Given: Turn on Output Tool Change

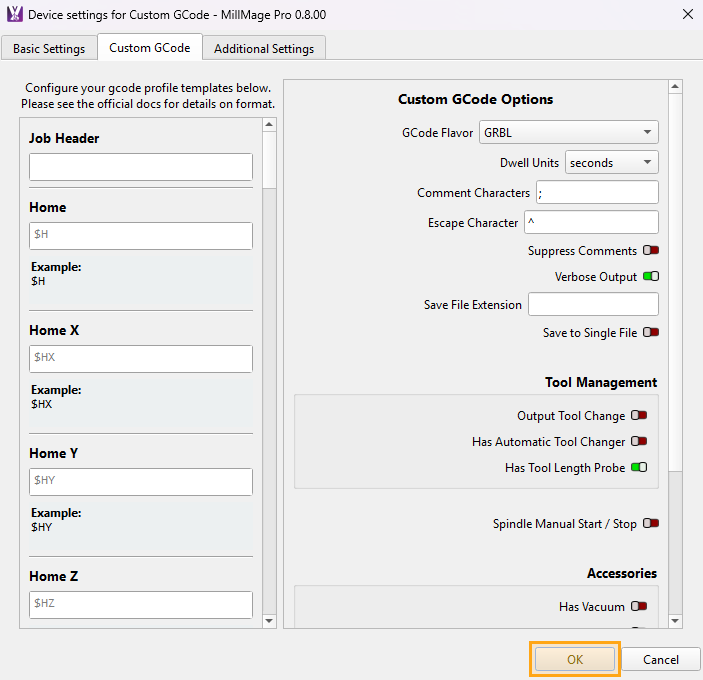Looking at the screenshot, I should coord(639,416).
